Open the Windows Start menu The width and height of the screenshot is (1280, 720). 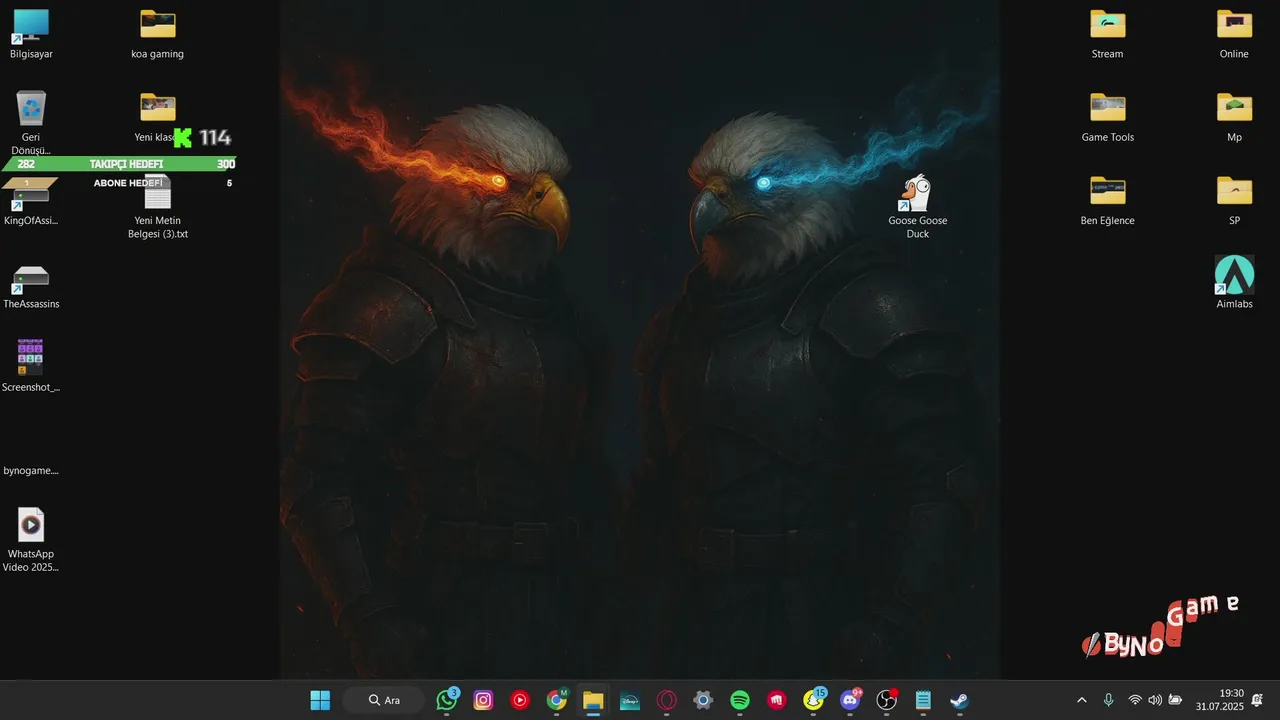pos(320,700)
